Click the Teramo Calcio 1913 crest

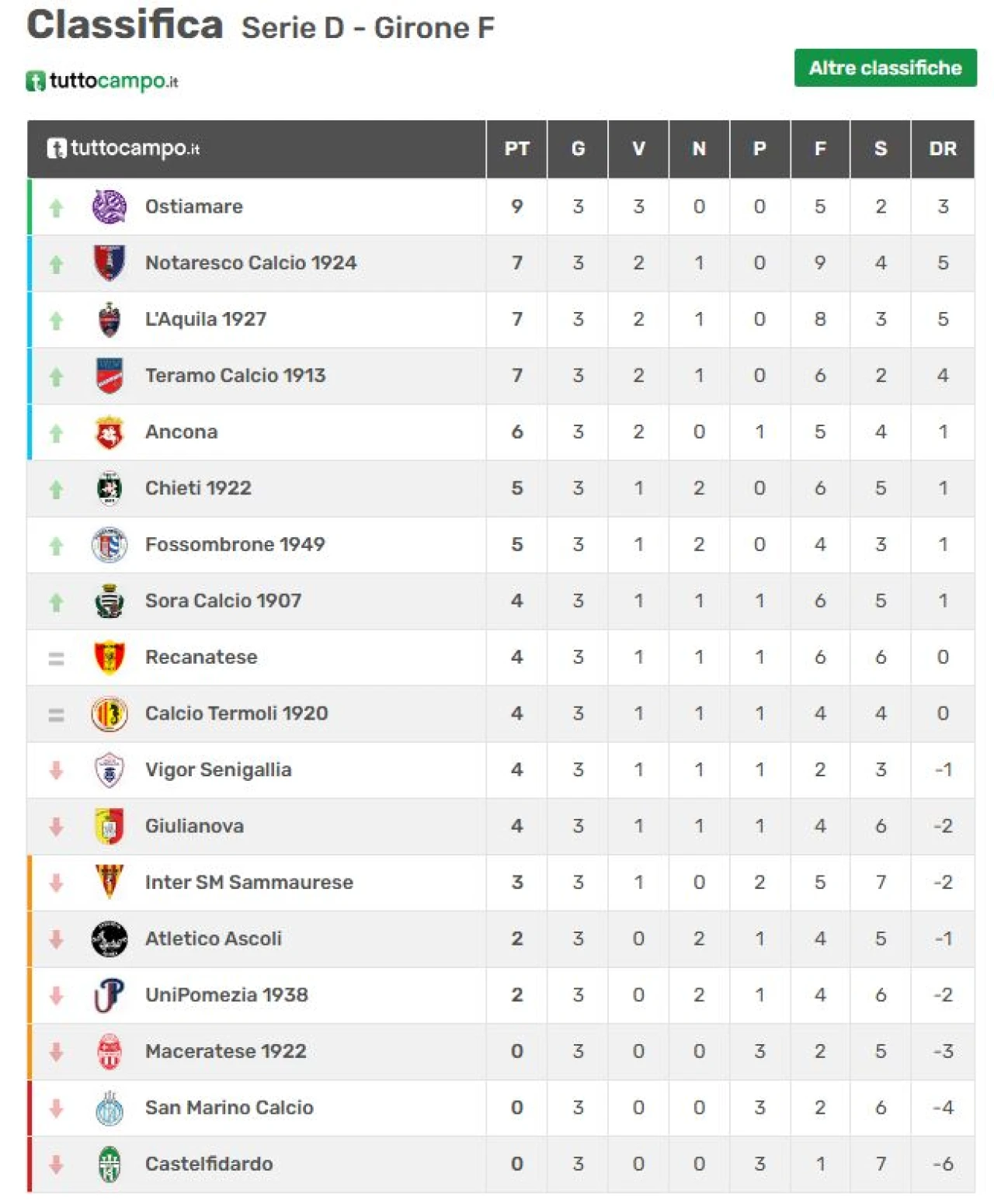click(109, 376)
